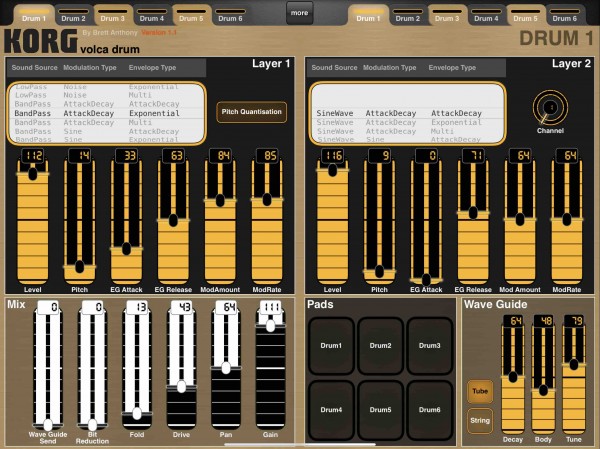Screen dimensions: 600x449
Task: Select the left Drum 4 tab
Action: [x=152, y=15]
